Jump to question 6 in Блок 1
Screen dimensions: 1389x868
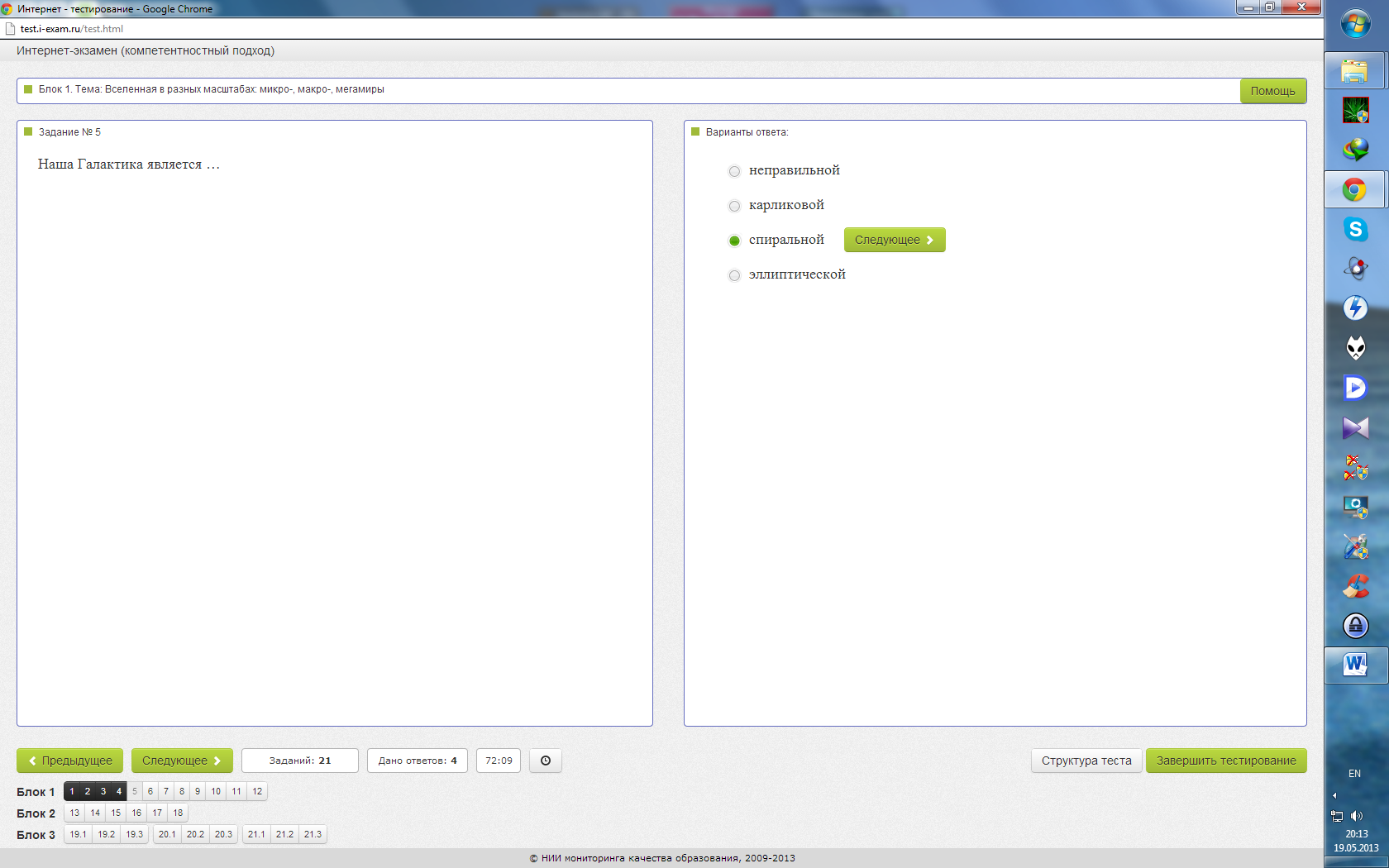150,791
